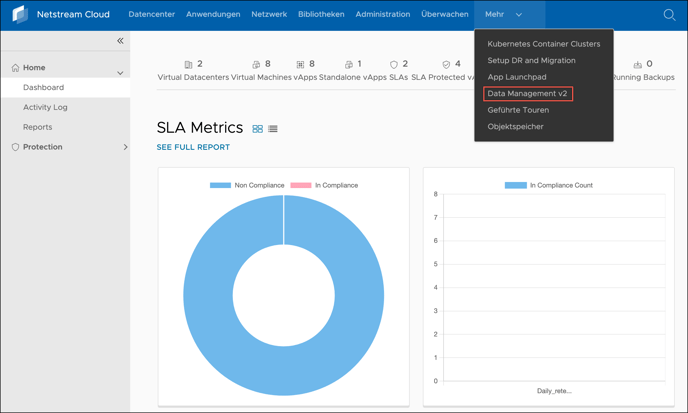Toggle In Compliance Count legend swatch
688x413 pixels.
[516, 185]
